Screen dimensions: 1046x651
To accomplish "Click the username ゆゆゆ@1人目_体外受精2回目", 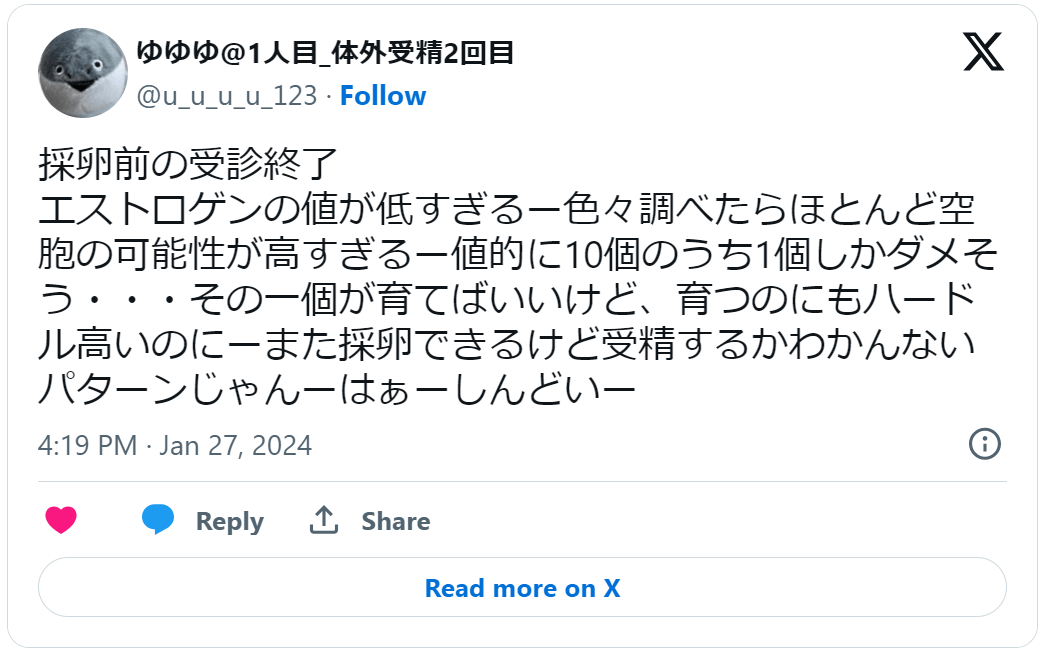I will pos(323,56).
